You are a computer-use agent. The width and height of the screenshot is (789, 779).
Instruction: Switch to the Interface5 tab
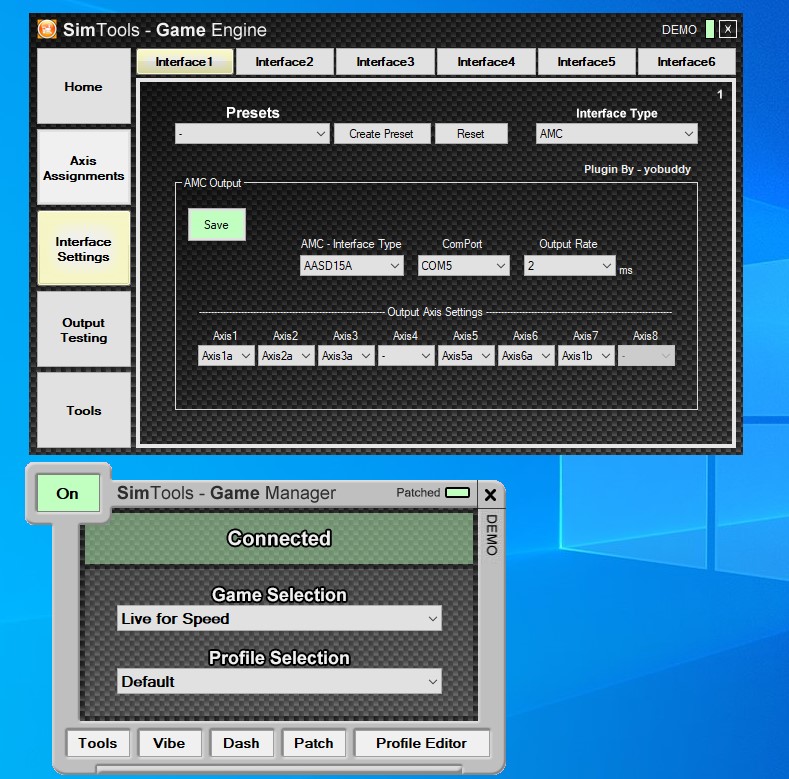[586, 61]
